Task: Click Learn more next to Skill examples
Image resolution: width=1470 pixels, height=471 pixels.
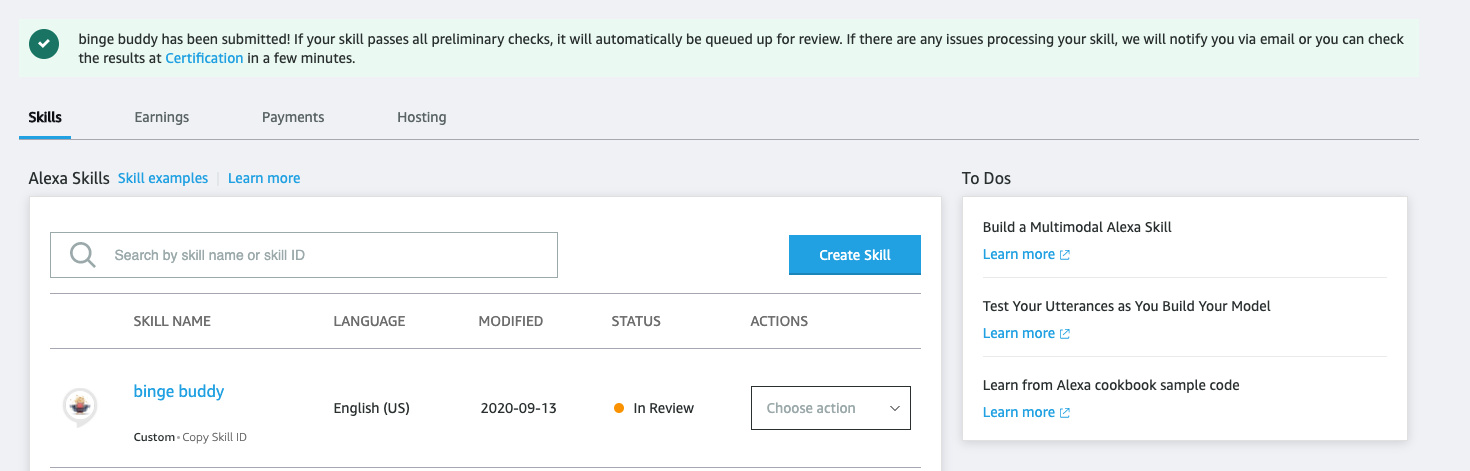Action: click(x=264, y=178)
